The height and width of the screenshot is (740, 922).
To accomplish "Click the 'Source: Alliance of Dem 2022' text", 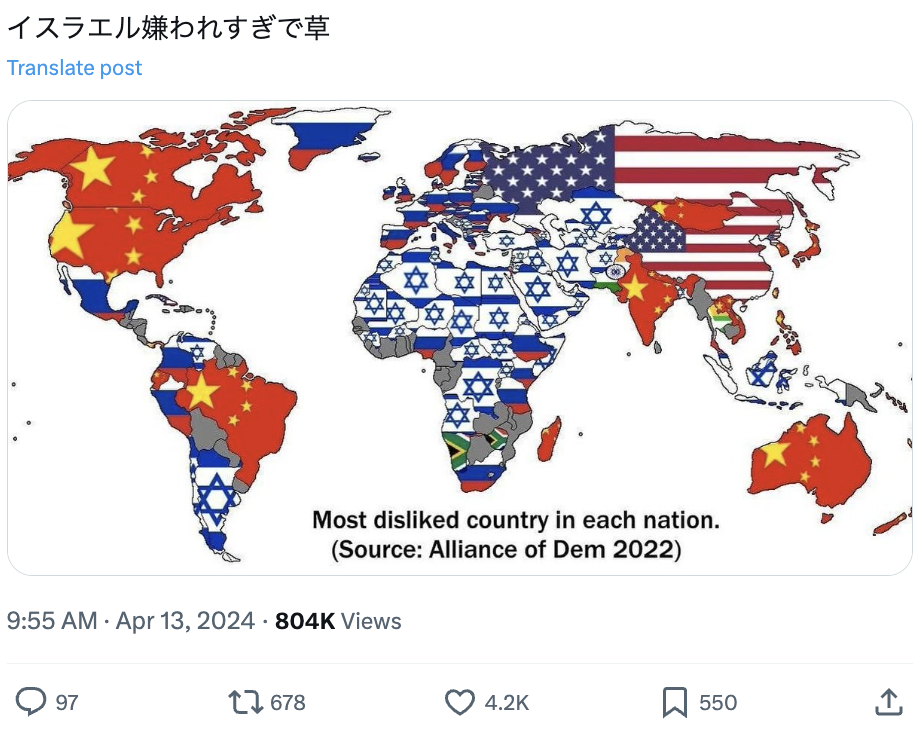I will [506, 550].
